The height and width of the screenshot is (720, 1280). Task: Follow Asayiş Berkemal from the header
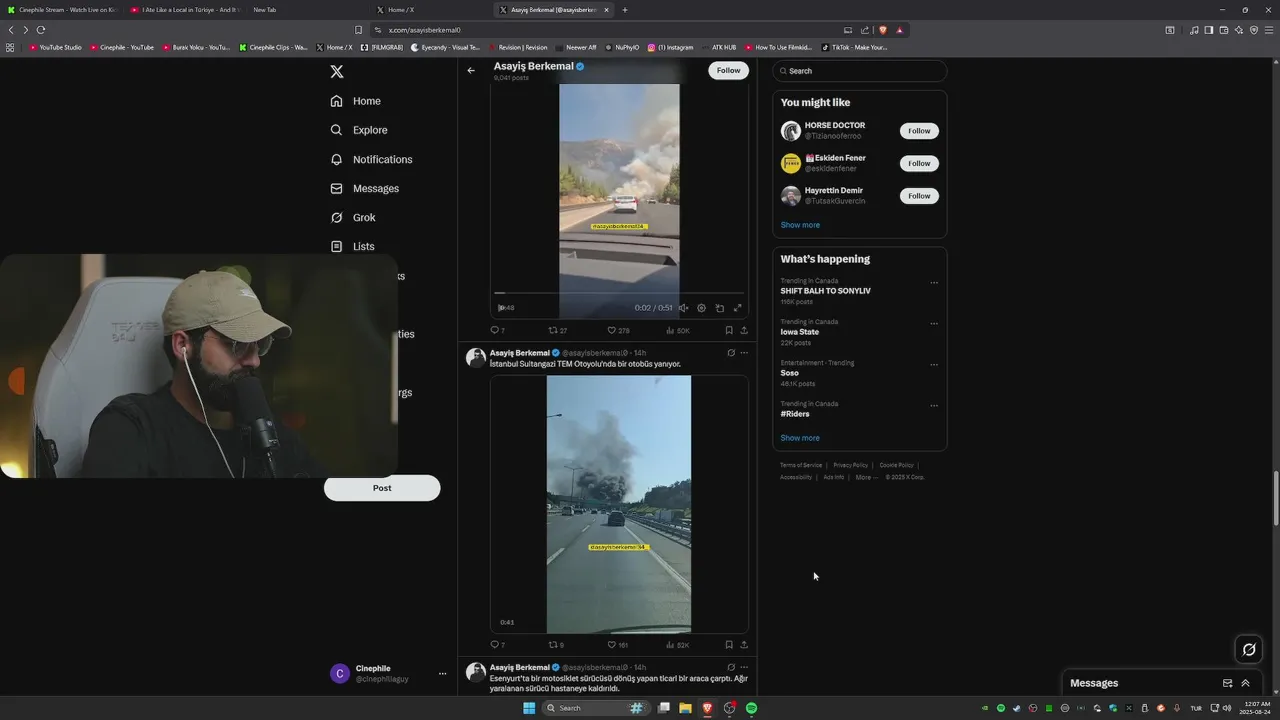(x=729, y=70)
